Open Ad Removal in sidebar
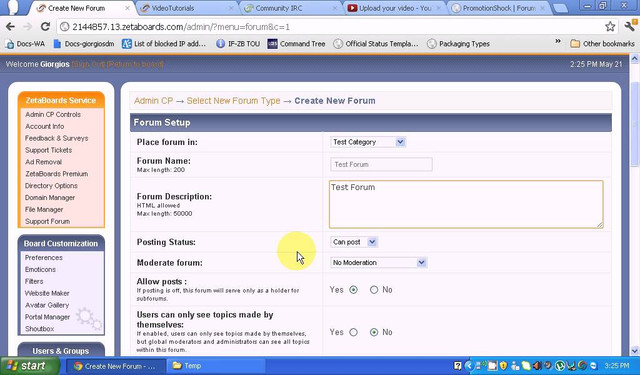 [43, 162]
